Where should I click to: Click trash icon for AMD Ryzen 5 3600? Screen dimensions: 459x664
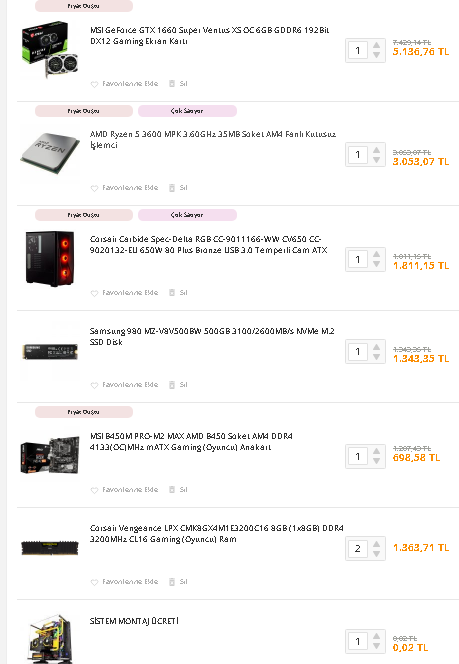pos(172,188)
